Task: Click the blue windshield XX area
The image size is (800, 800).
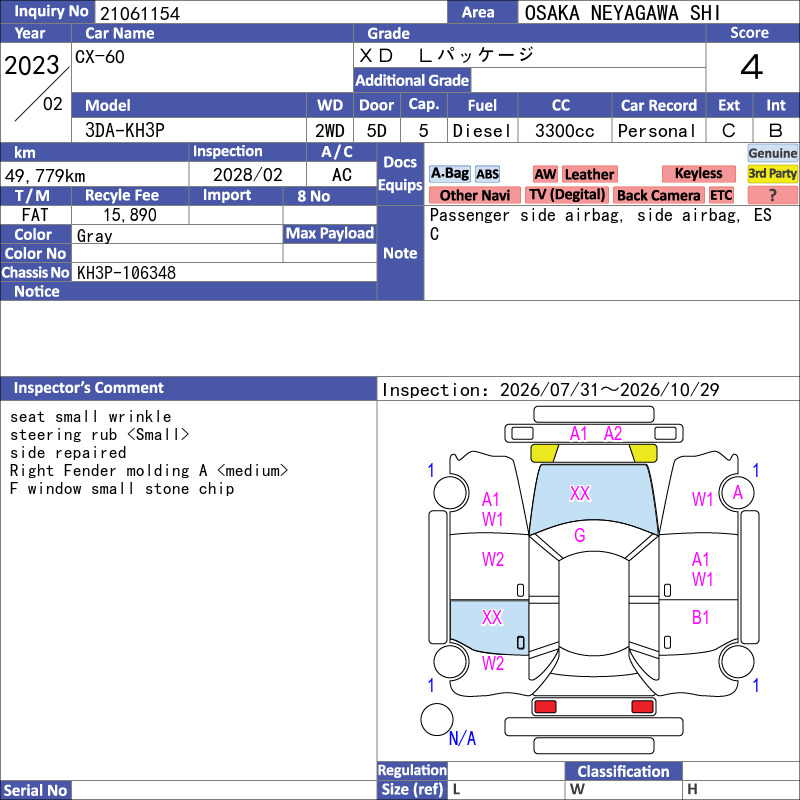Action: click(593, 495)
